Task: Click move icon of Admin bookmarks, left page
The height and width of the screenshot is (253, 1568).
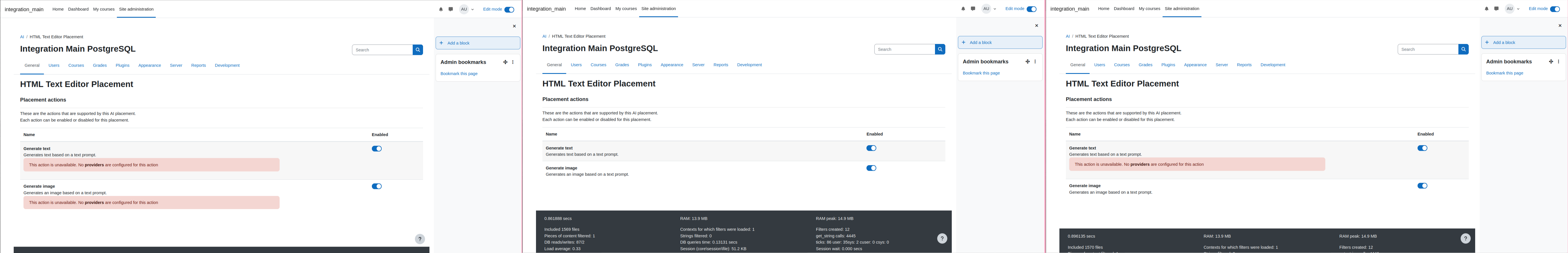Action: point(505,62)
